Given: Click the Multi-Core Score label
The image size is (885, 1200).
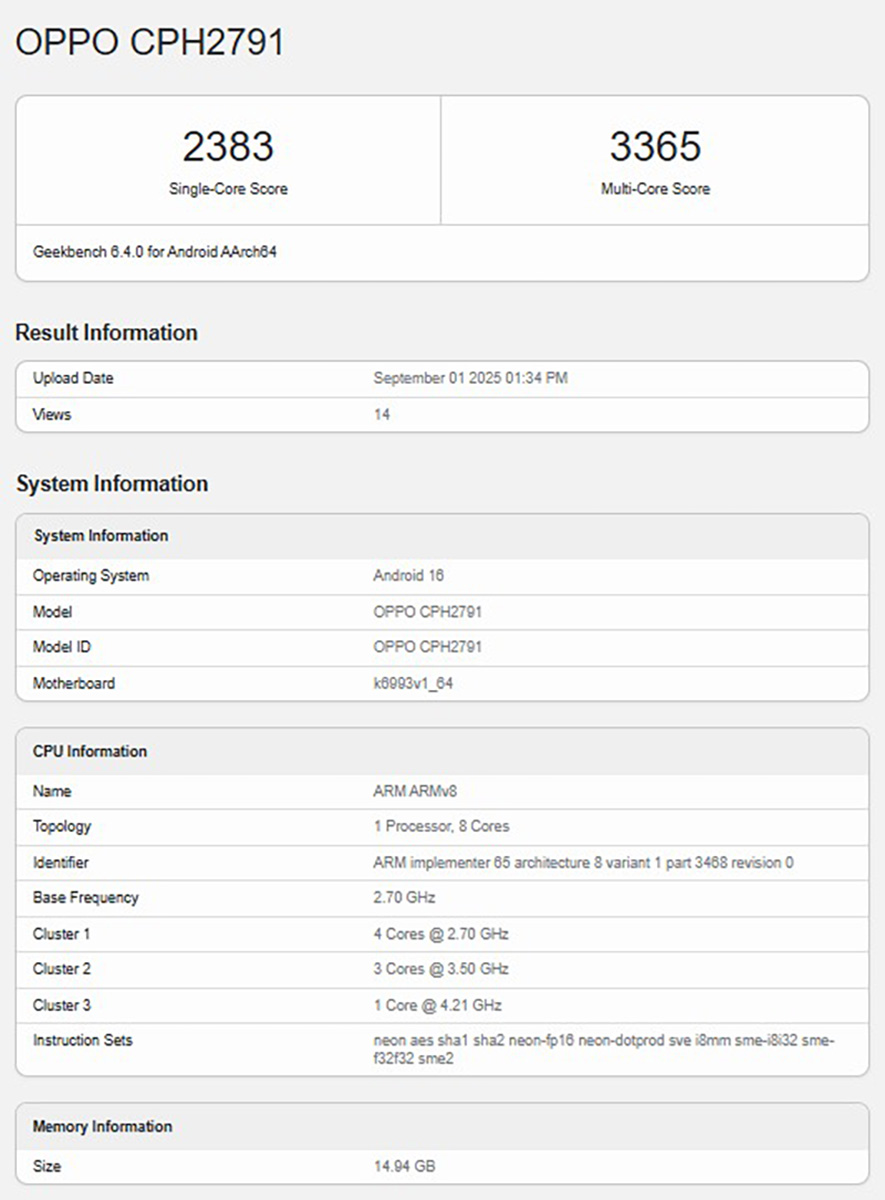Looking at the screenshot, I should pyautogui.click(x=655, y=189).
